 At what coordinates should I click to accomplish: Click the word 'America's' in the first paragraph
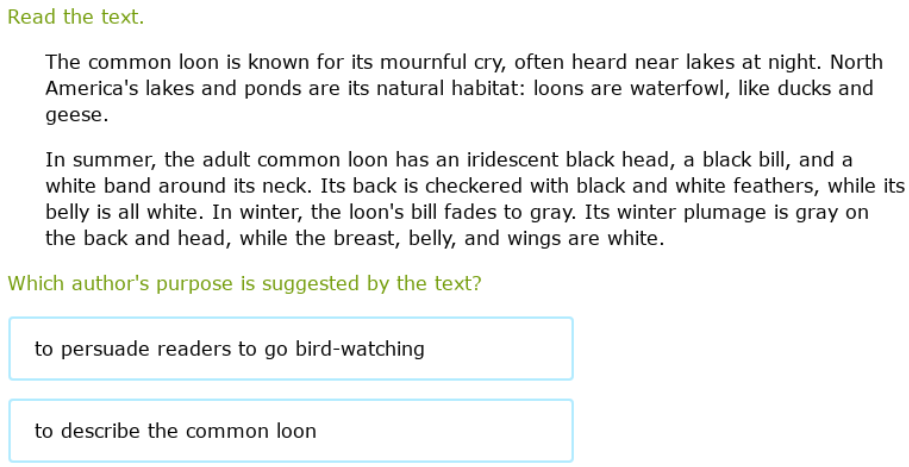click(87, 88)
